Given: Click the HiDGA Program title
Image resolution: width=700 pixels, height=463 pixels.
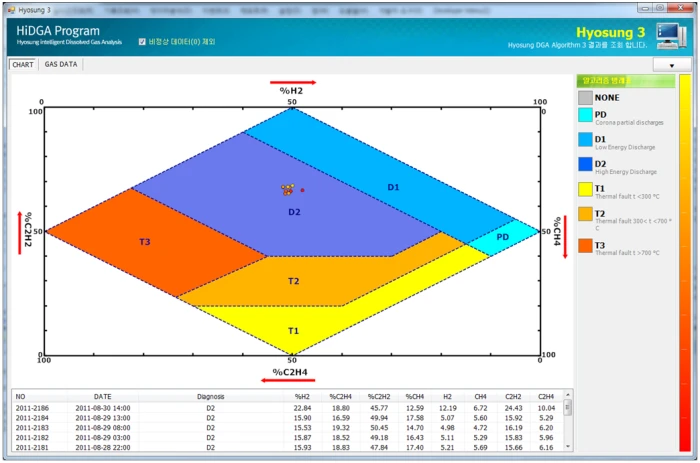Looking at the screenshot, I should [58, 31].
